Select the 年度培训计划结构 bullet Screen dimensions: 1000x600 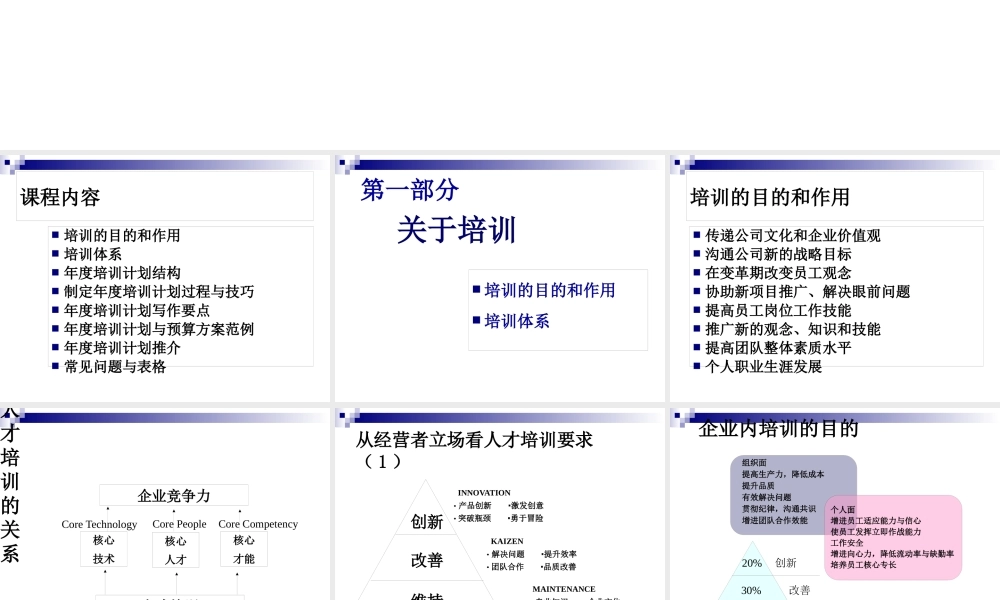tap(122, 273)
